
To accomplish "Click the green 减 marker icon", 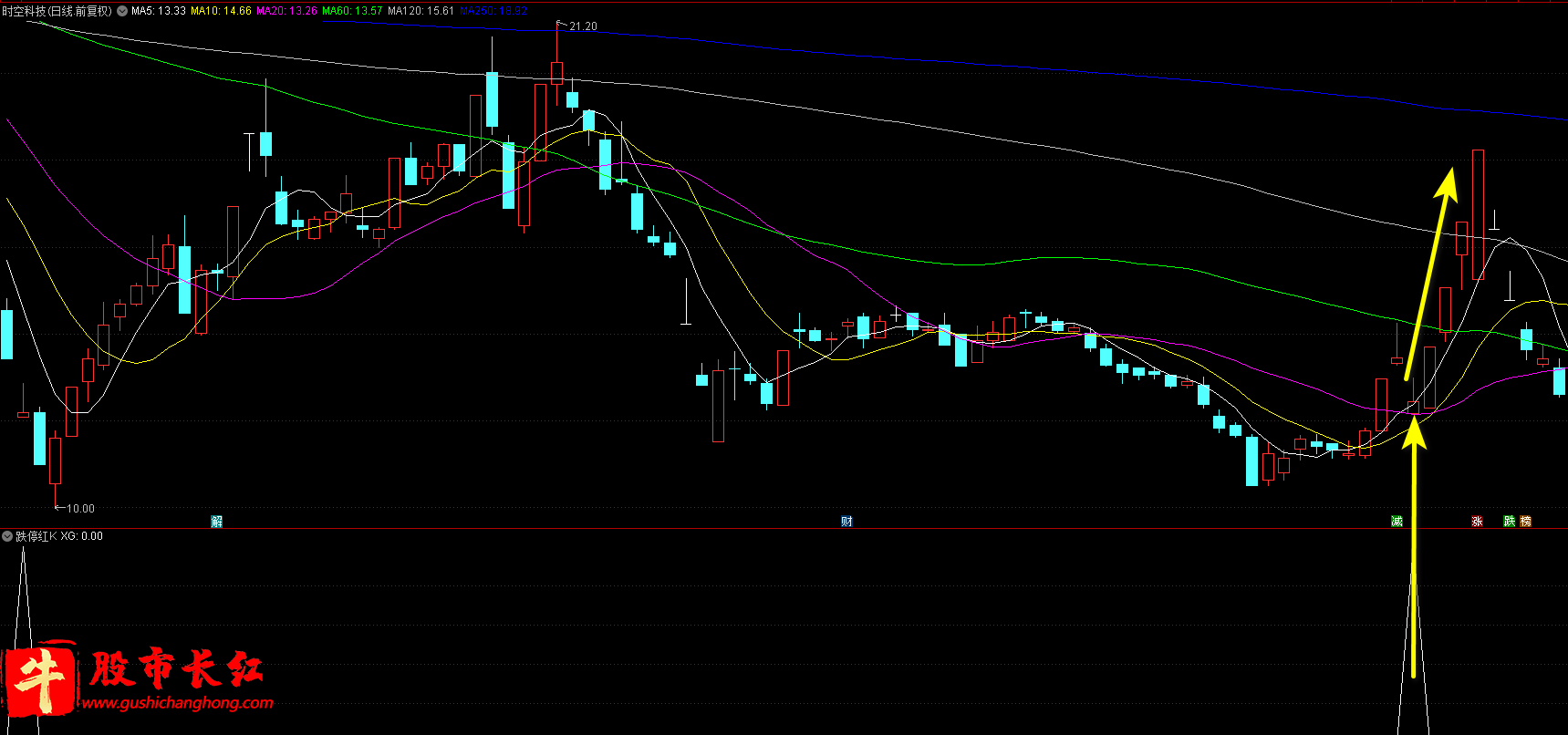I will pos(1397,522).
